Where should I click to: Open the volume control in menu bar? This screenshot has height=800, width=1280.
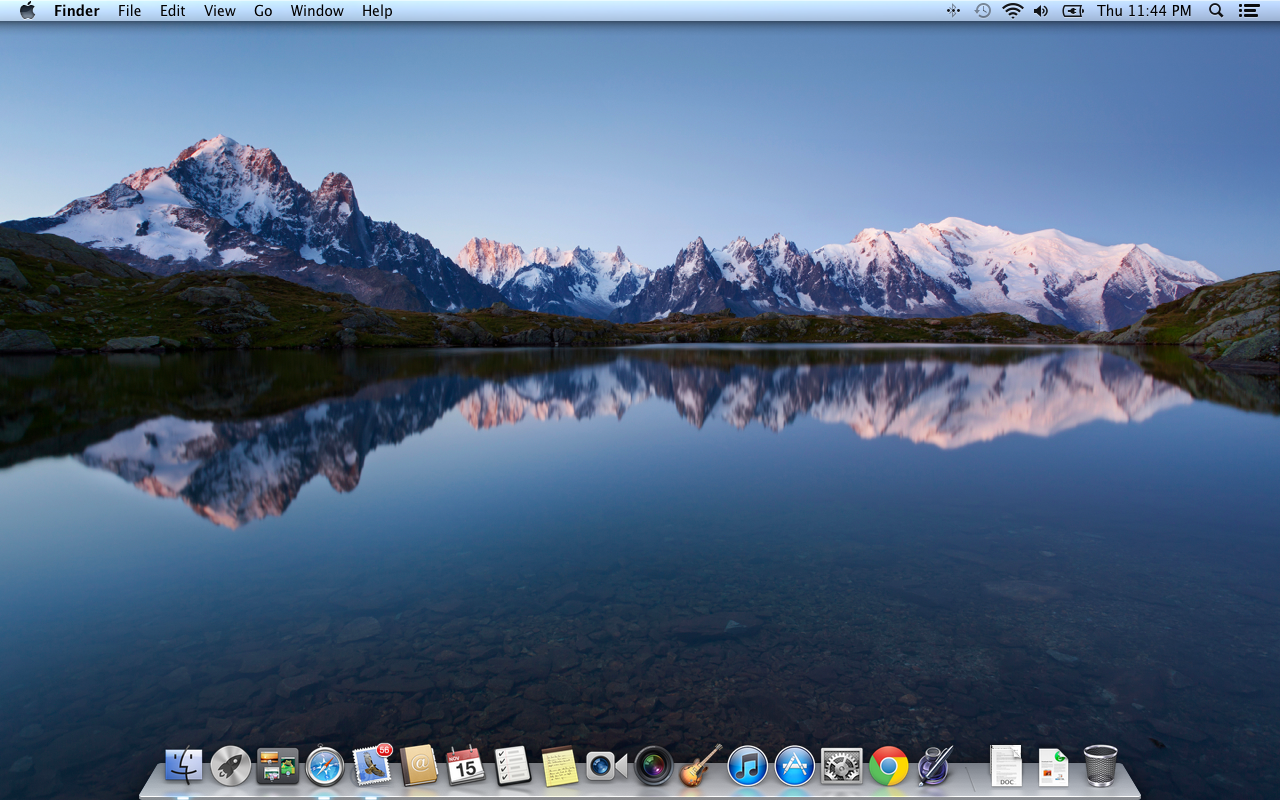(1041, 11)
